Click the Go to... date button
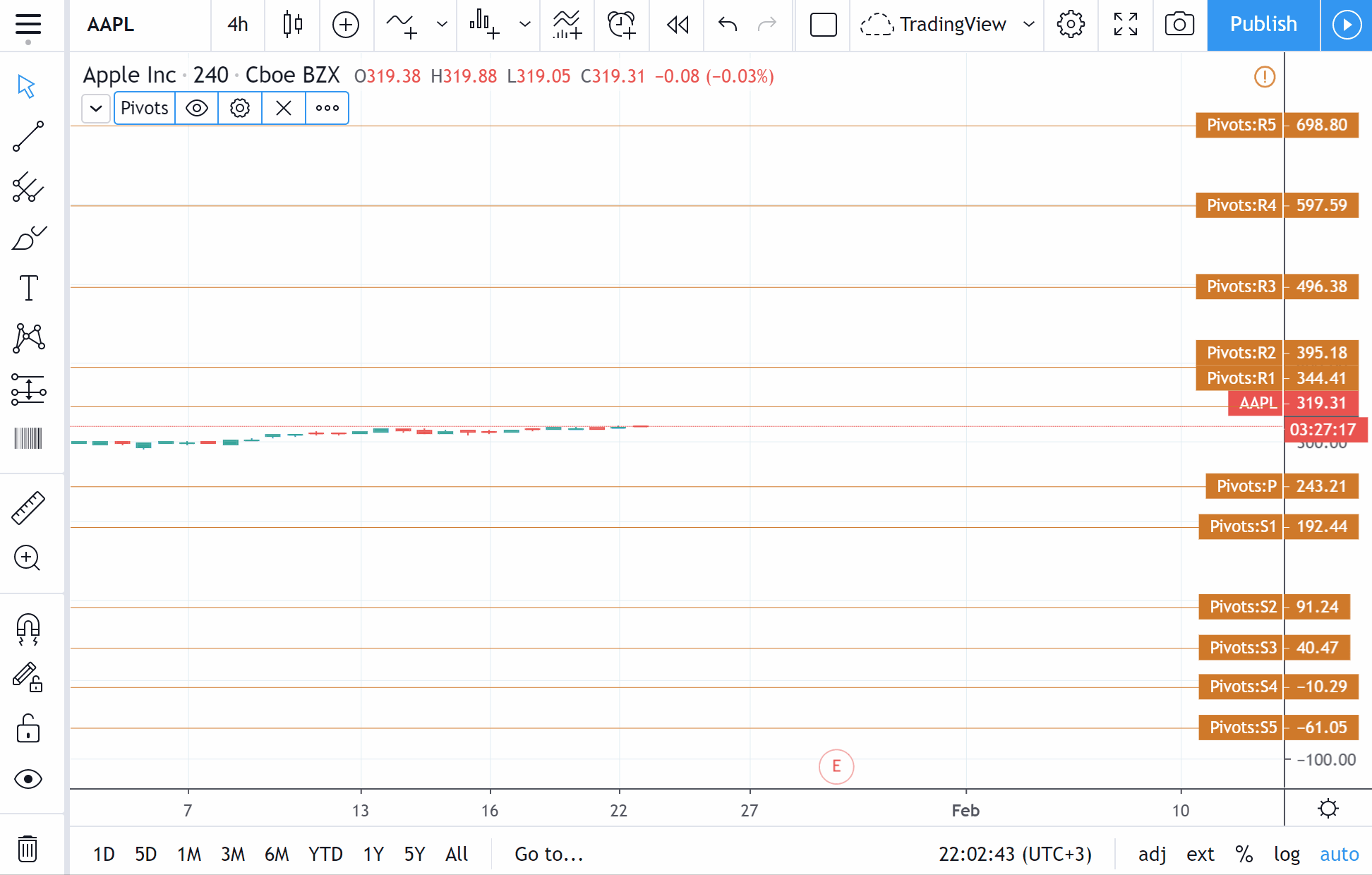The height and width of the screenshot is (875, 1372). point(548,854)
